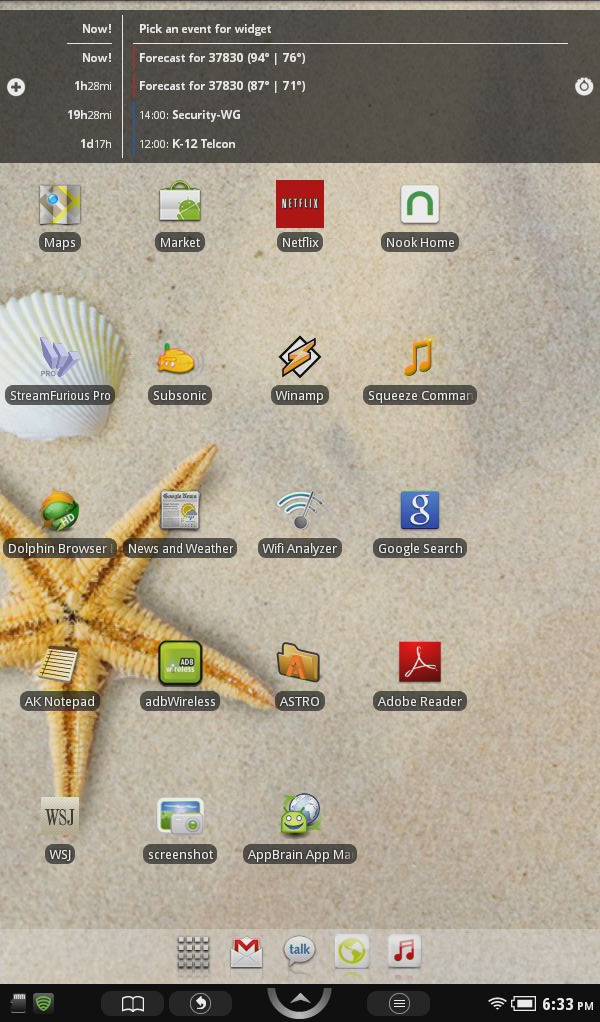Open the menu button in navigation bar
This screenshot has width=600, height=1022.
(x=399, y=1004)
